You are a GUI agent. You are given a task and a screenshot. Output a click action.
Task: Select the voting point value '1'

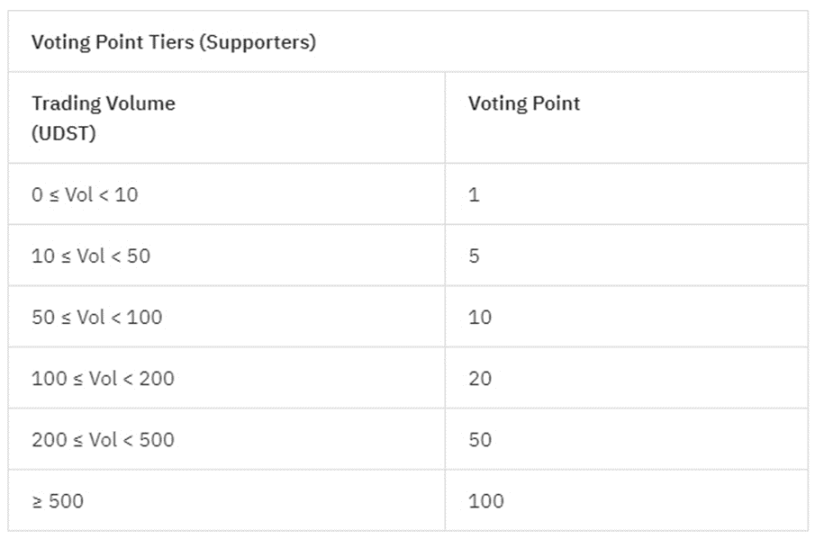point(474,195)
